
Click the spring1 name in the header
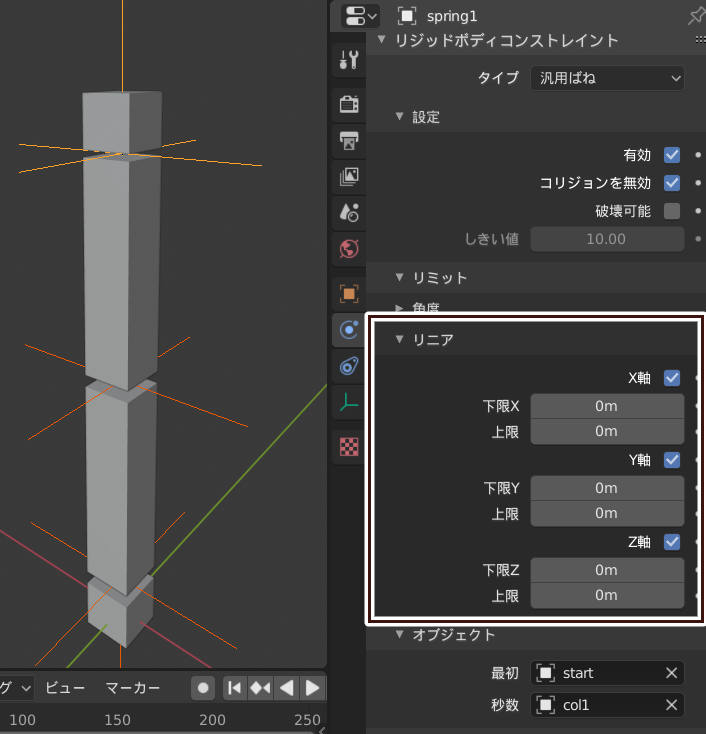tap(452, 16)
